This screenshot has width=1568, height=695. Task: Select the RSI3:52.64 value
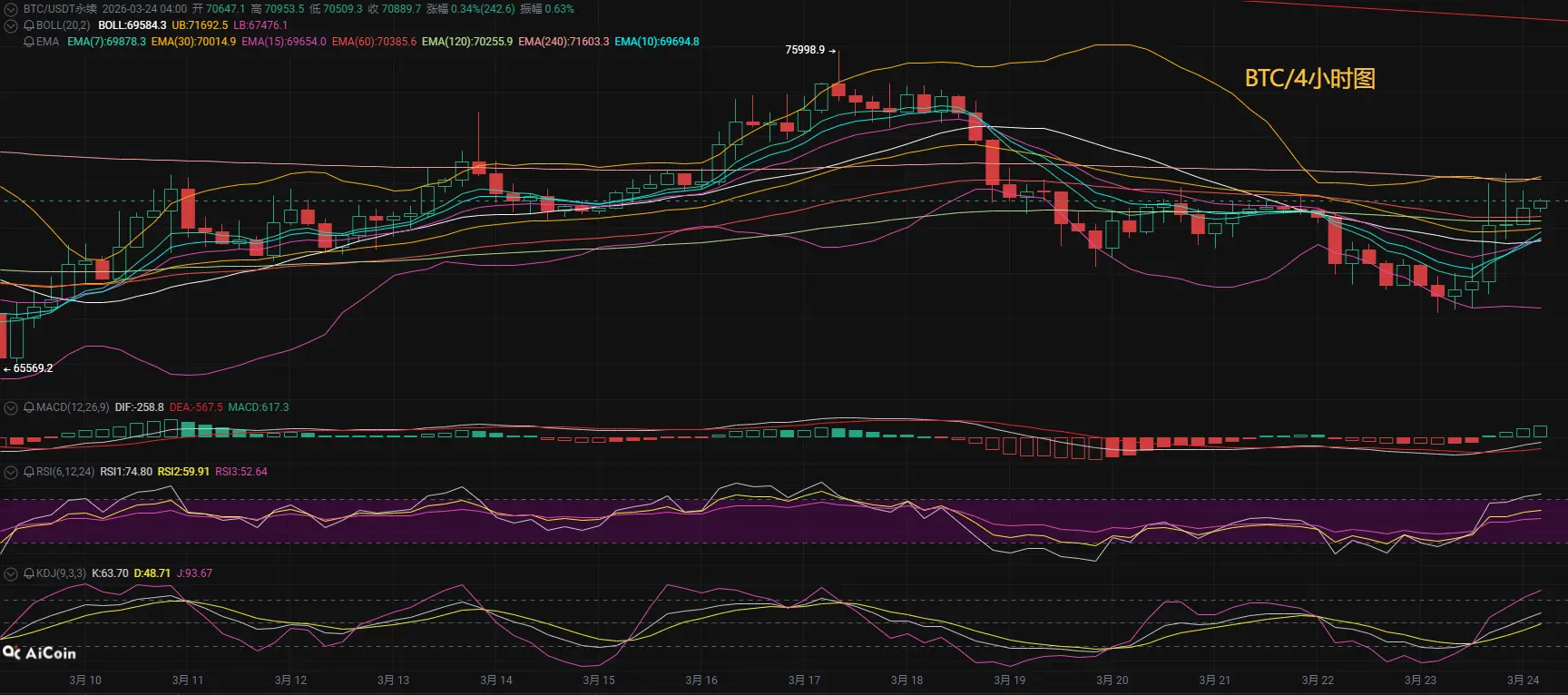tap(241, 472)
